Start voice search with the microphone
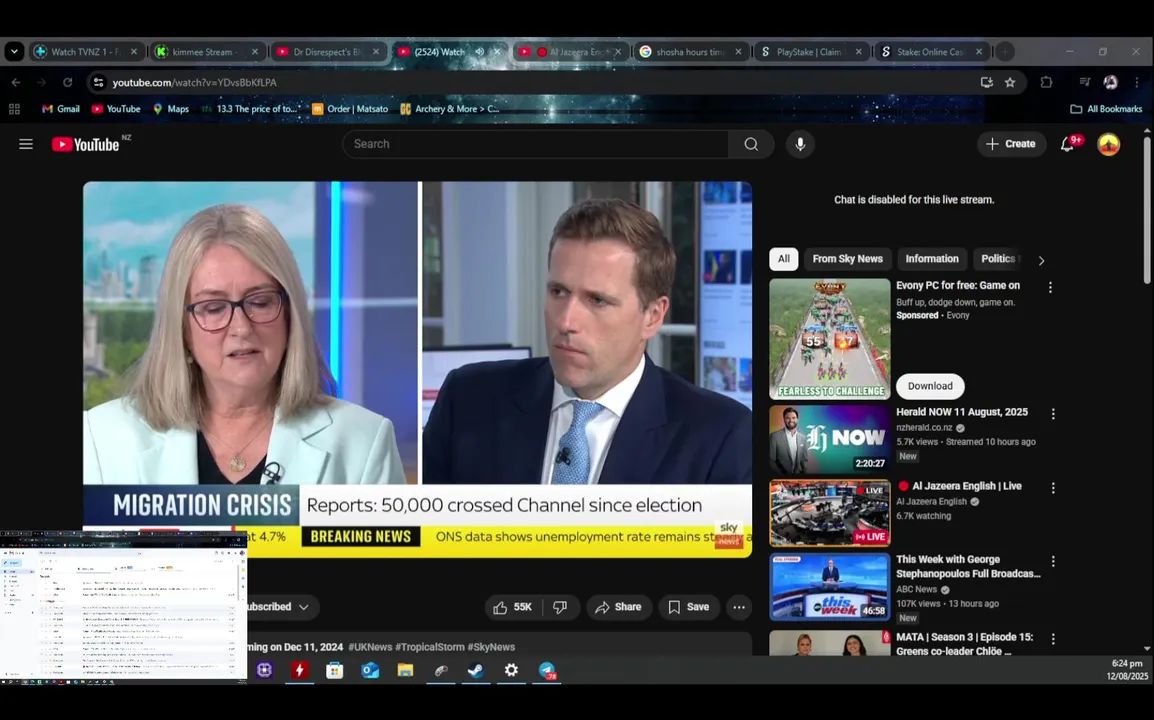1154x720 pixels. pos(800,144)
